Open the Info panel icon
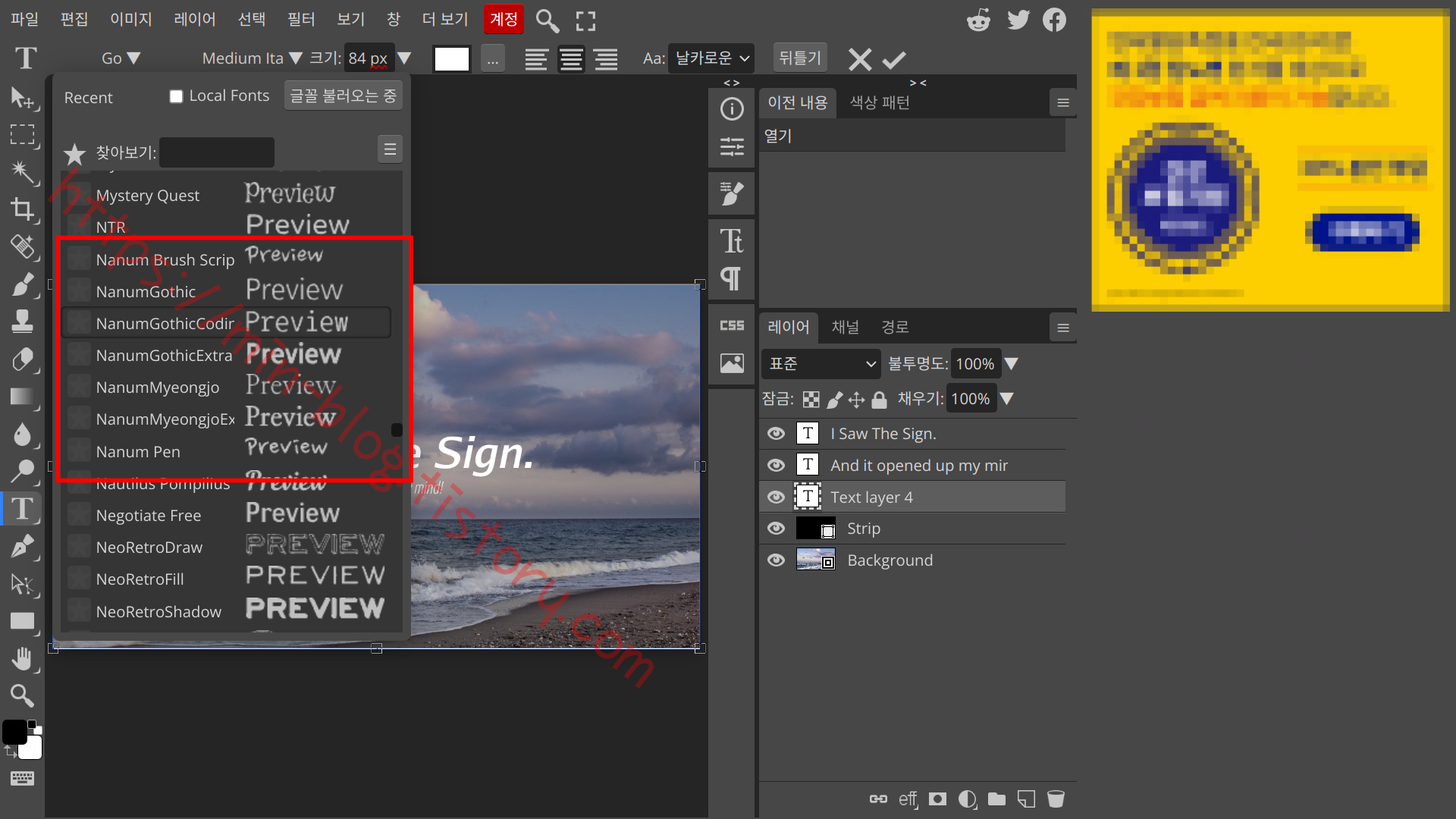The height and width of the screenshot is (819, 1456). pyautogui.click(x=732, y=109)
